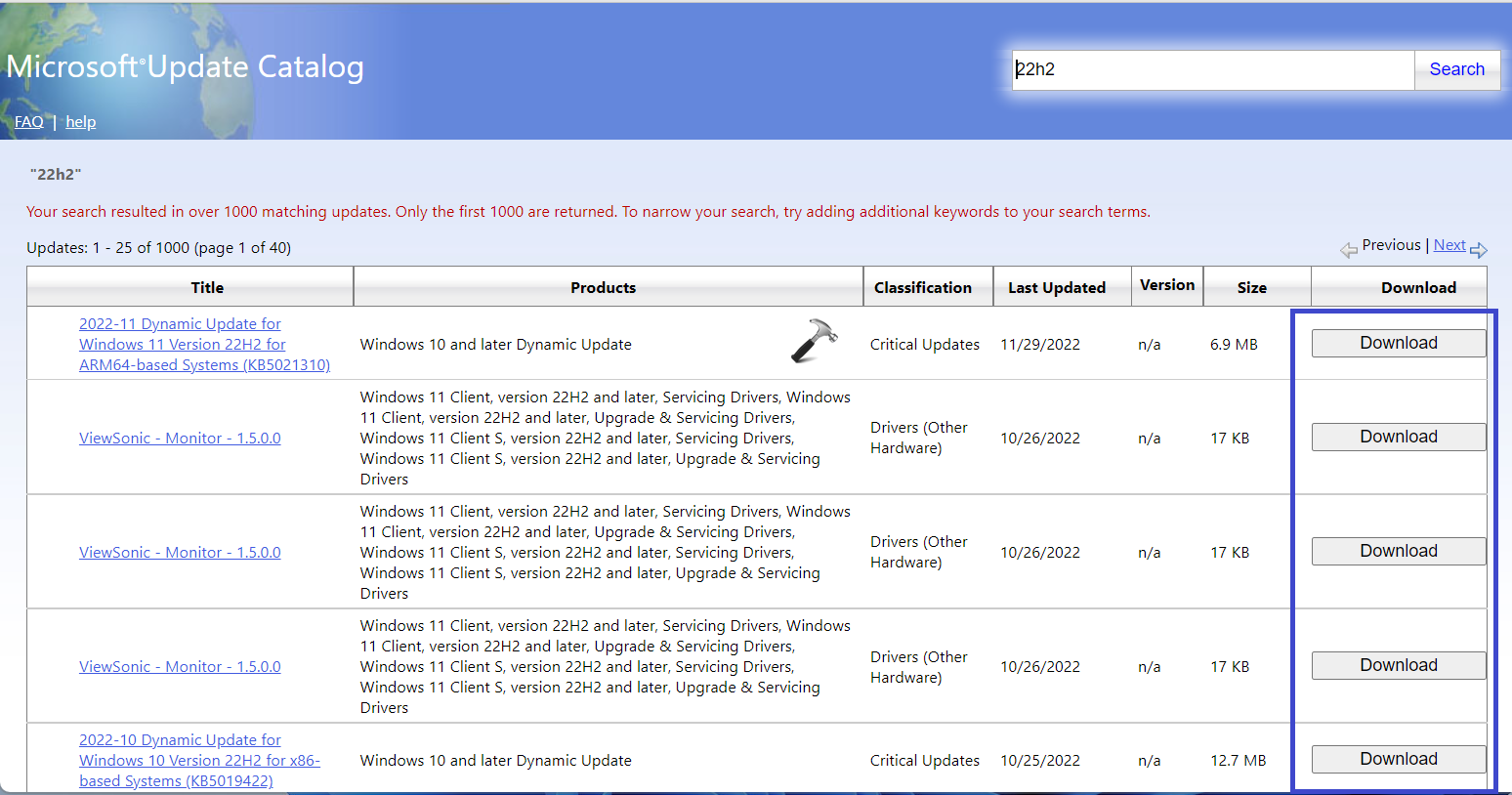Download the first ViewSonic Monitor driver
Image resolution: width=1512 pixels, height=795 pixels.
click(1398, 437)
